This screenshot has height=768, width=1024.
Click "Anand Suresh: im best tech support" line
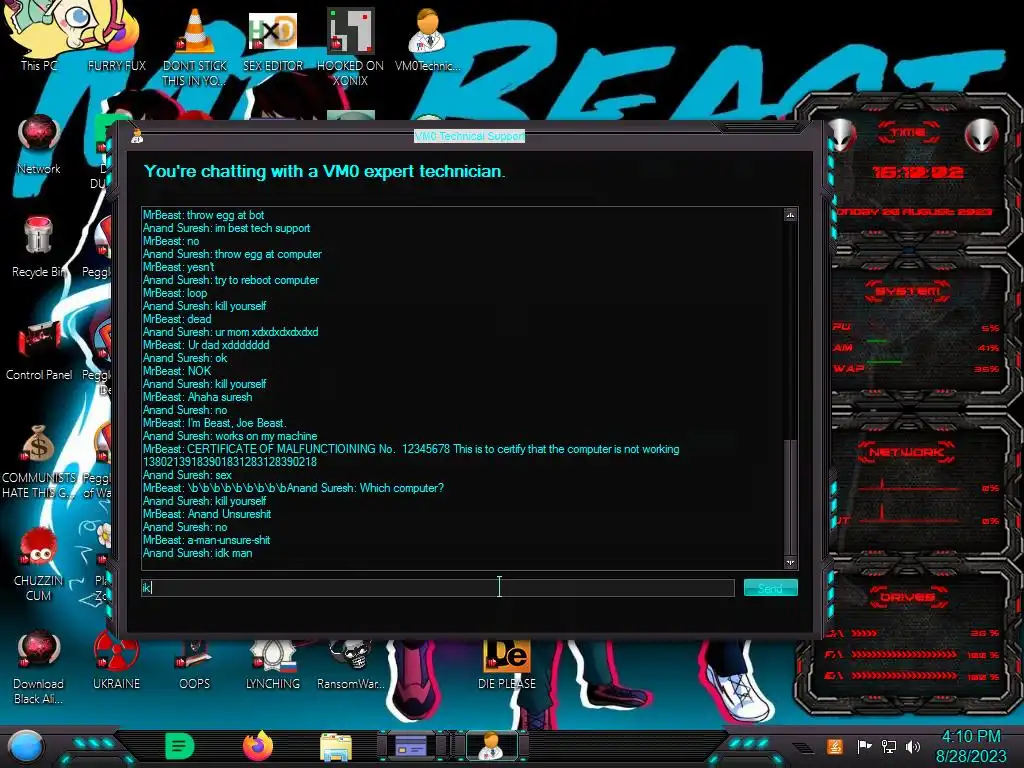pos(227,228)
